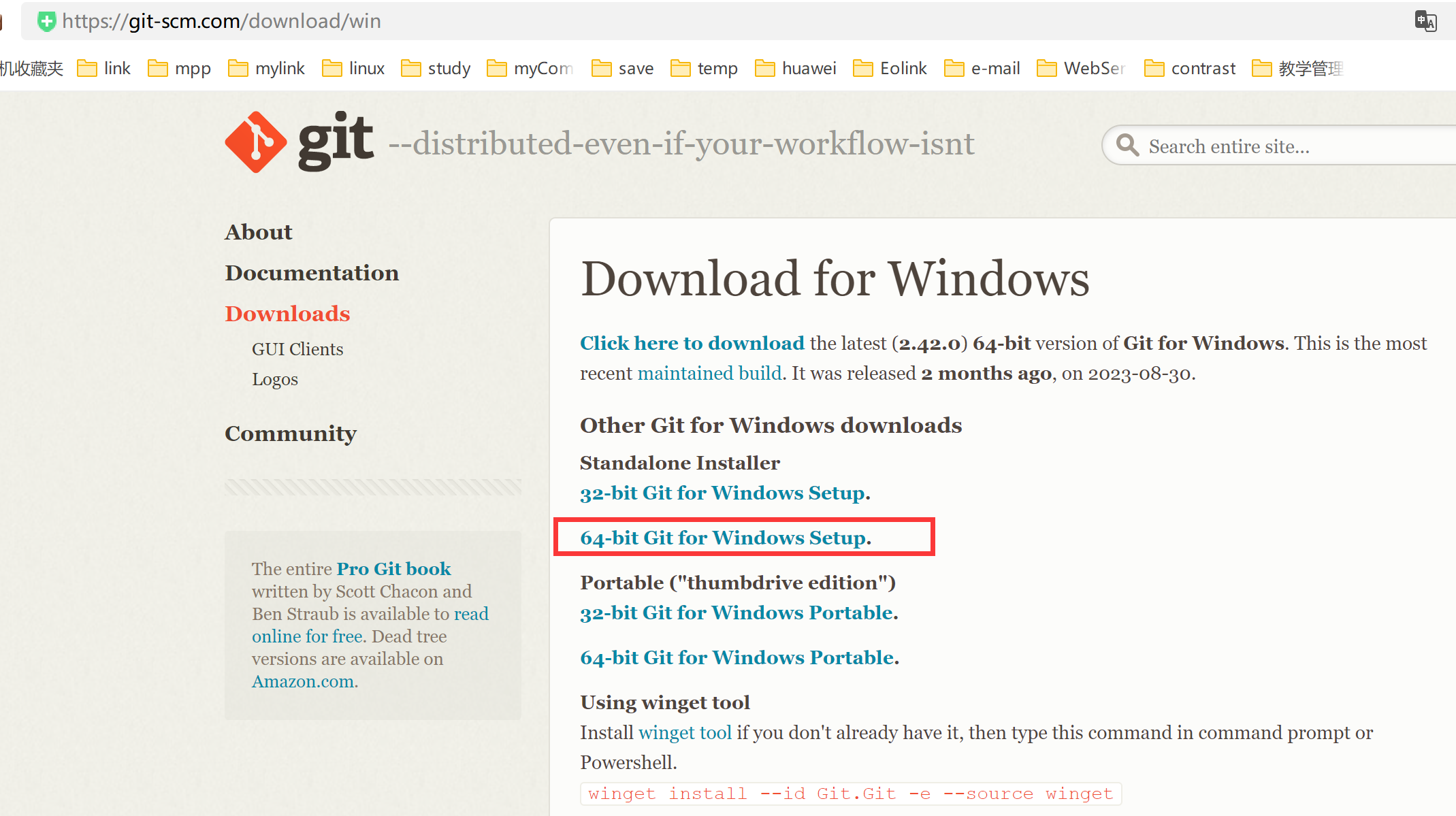Click the 'Using winget tool' heading
Viewport: 1456px width, 816px height.
tap(665, 702)
